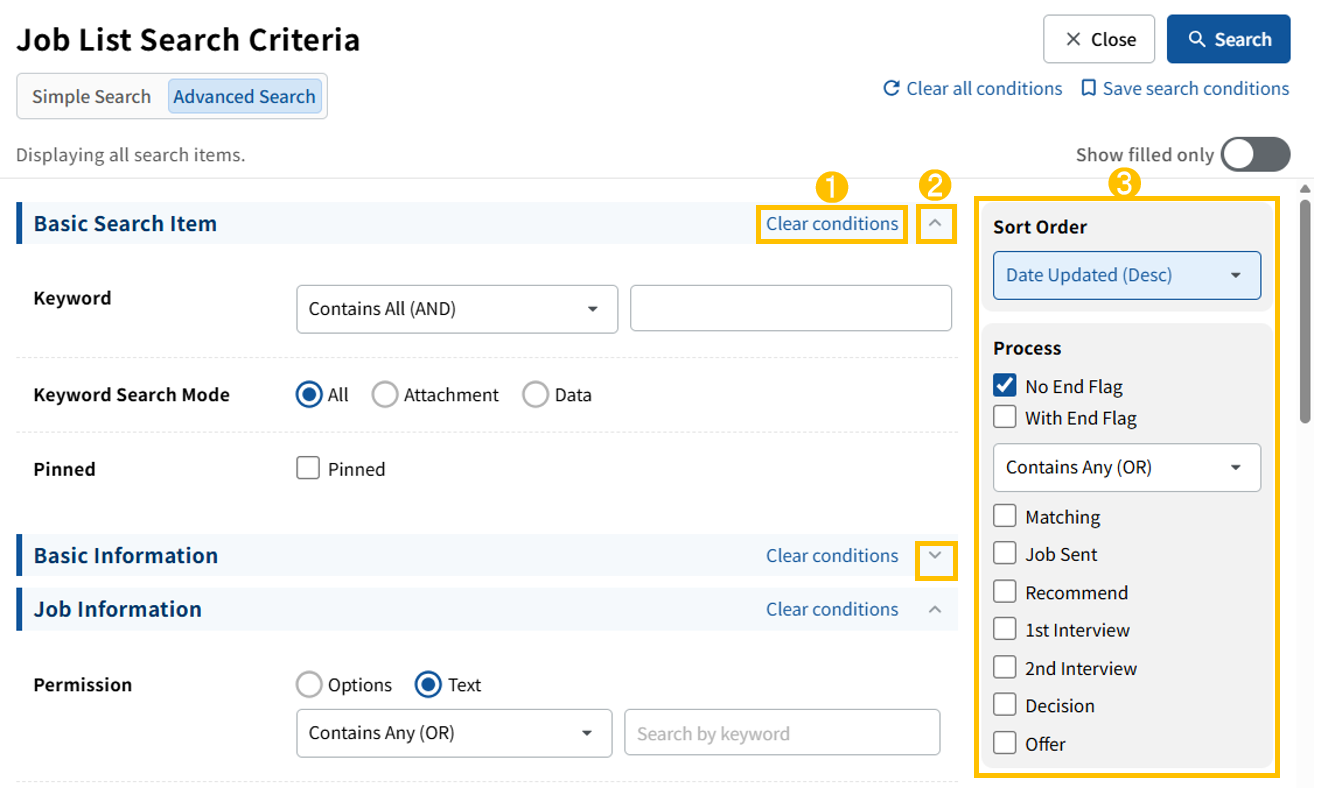
Task: Choose the Options radio for Permission
Action: click(x=309, y=685)
